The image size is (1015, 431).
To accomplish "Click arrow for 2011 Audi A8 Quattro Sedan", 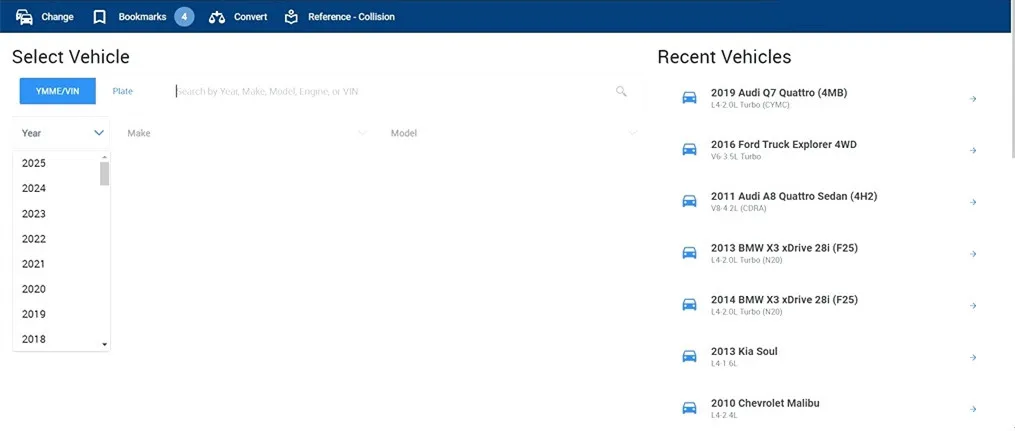I will [x=972, y=203].
